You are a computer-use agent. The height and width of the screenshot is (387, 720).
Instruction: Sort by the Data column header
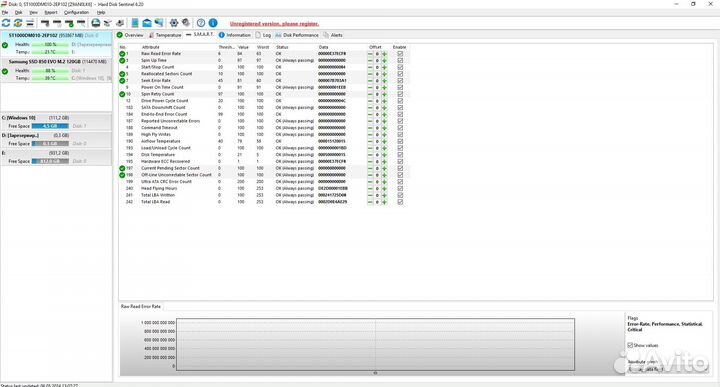323,47
